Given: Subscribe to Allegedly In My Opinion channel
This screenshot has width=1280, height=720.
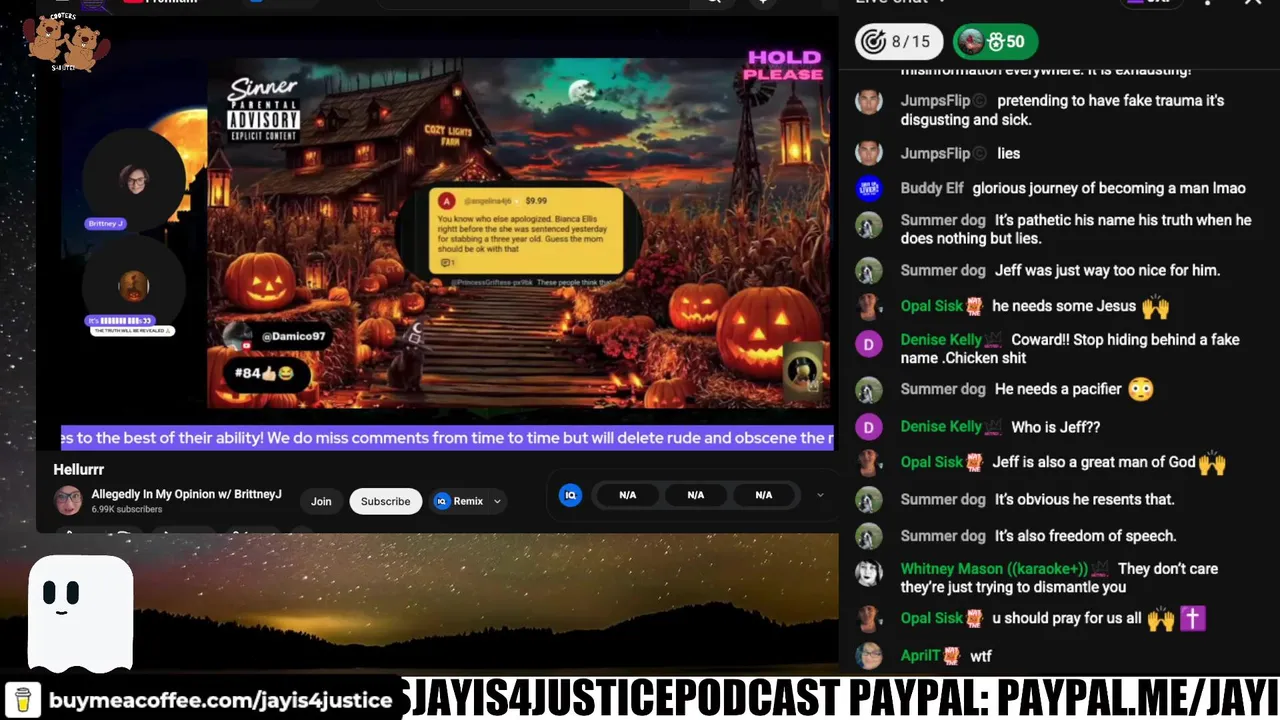Looking at the screenshot, I should 385,501.
